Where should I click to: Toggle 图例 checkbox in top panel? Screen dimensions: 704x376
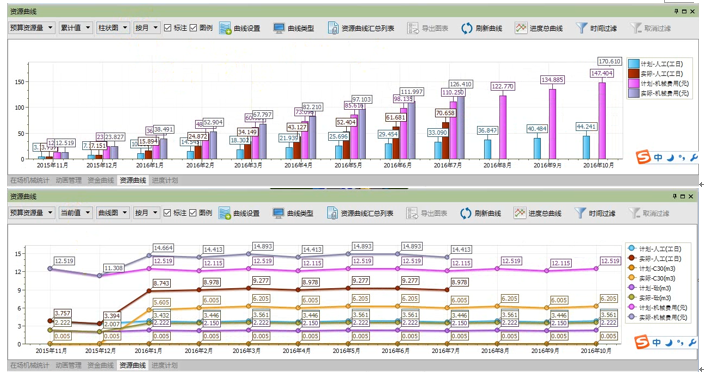tap(194, 28)
